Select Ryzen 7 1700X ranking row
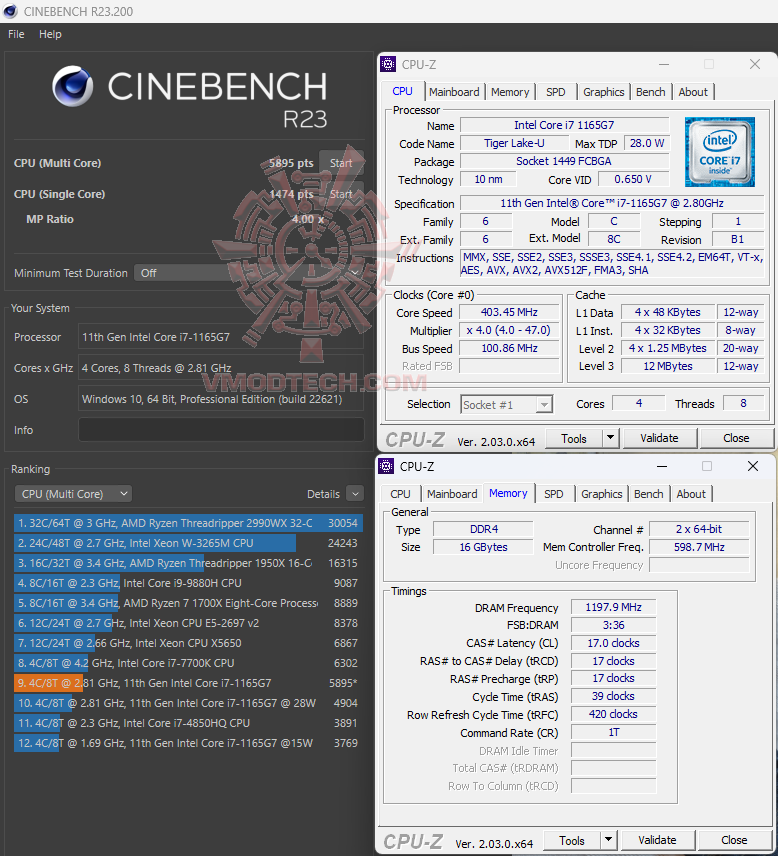 [188, 603]
